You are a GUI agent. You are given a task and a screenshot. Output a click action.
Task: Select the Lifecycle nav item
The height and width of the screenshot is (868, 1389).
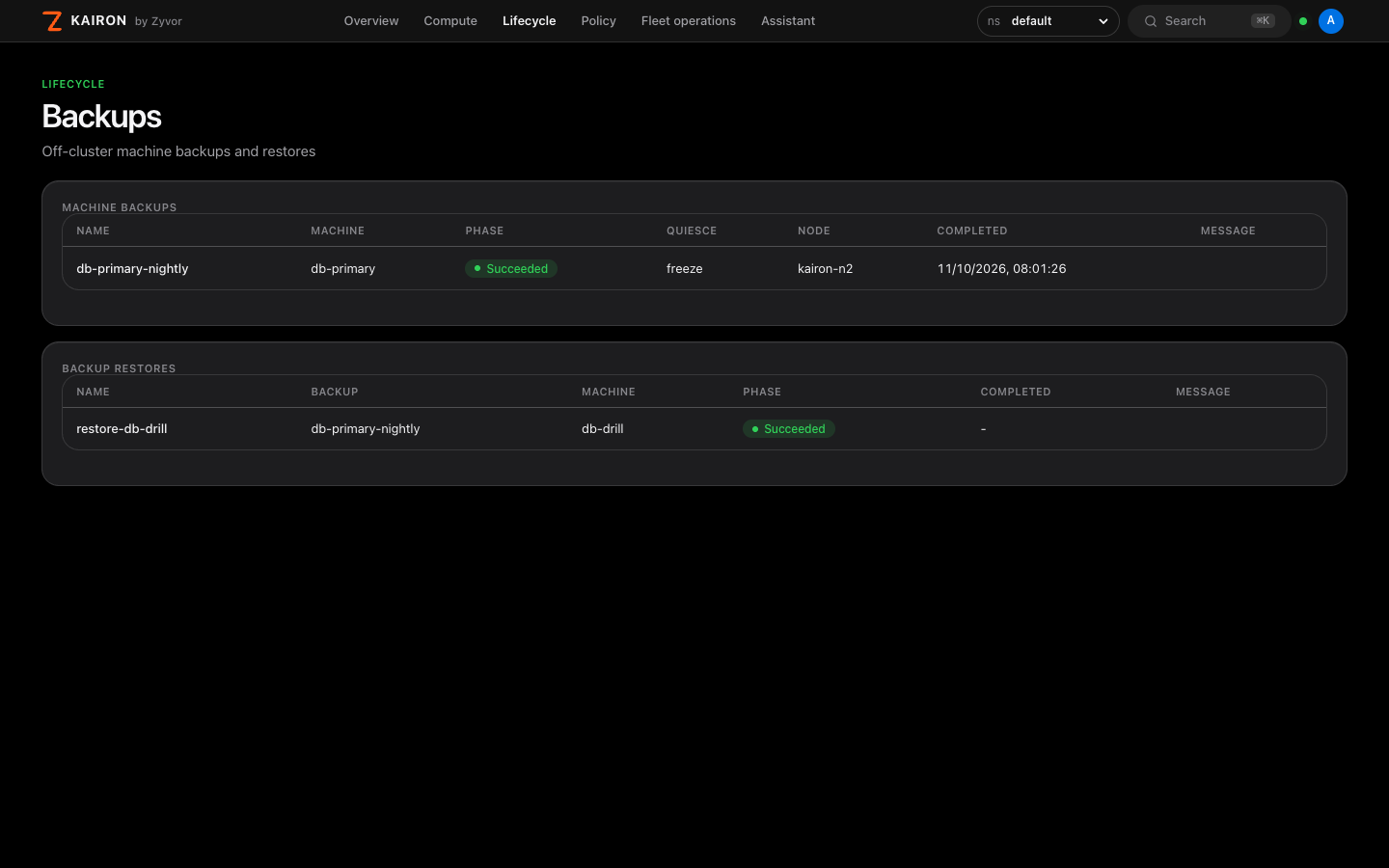[x=529, y=21]
